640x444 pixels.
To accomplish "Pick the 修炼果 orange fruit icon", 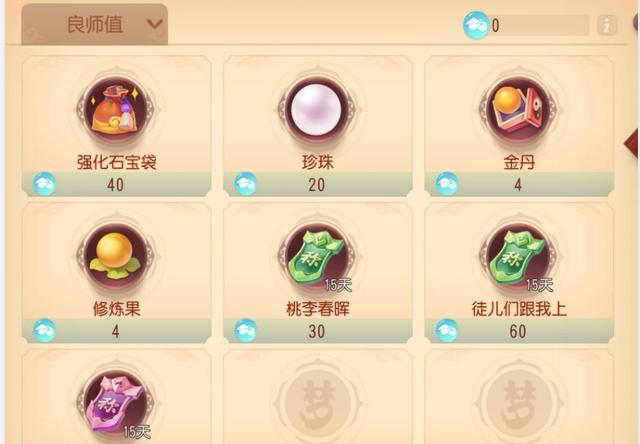I will coord(116,256).
